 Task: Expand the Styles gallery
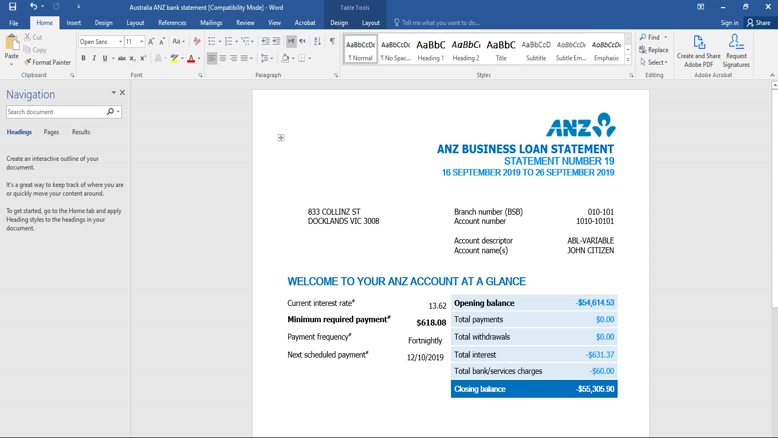click(628, 60)
